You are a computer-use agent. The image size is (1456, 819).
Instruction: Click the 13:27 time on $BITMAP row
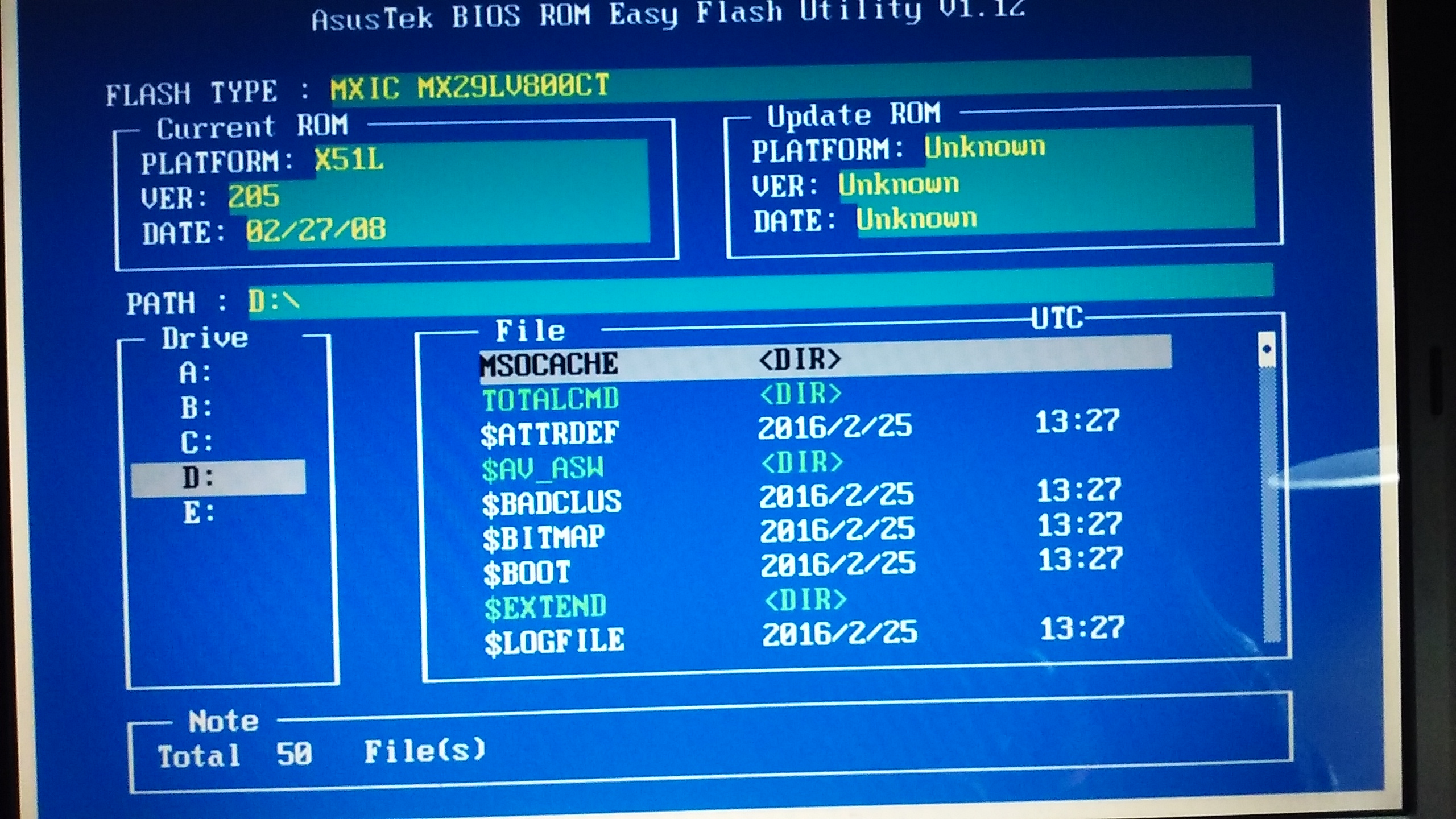[1080, 525]
